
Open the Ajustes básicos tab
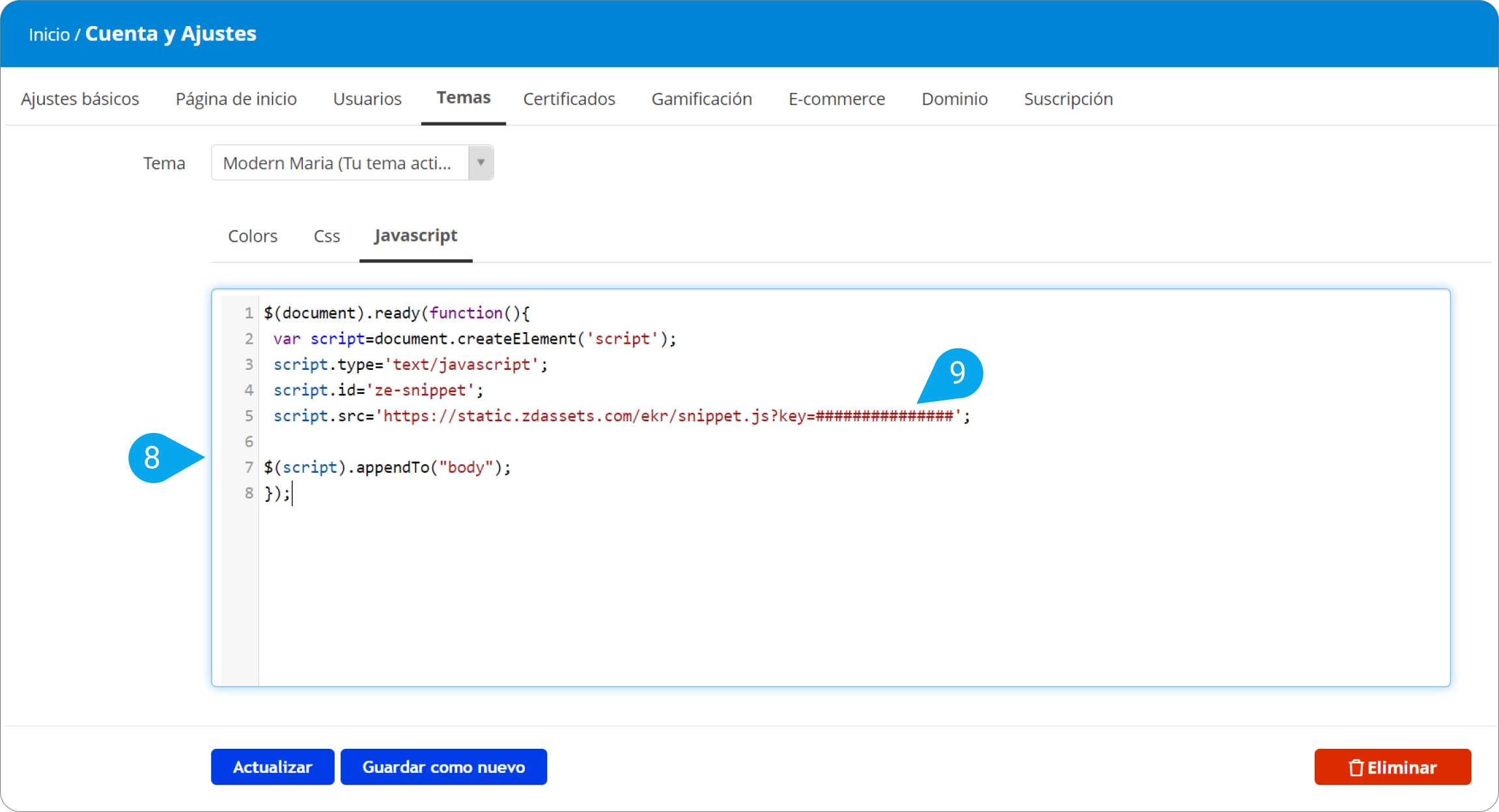point(80,99)
